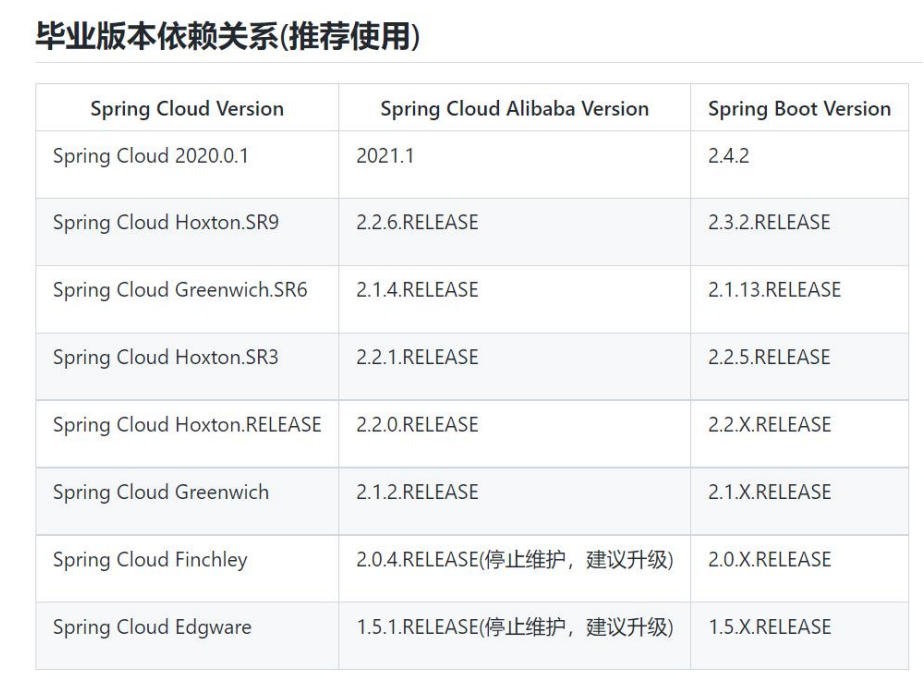Select the Spring Cloud Greenwich.SR6 cell

[x=180, y=290]
